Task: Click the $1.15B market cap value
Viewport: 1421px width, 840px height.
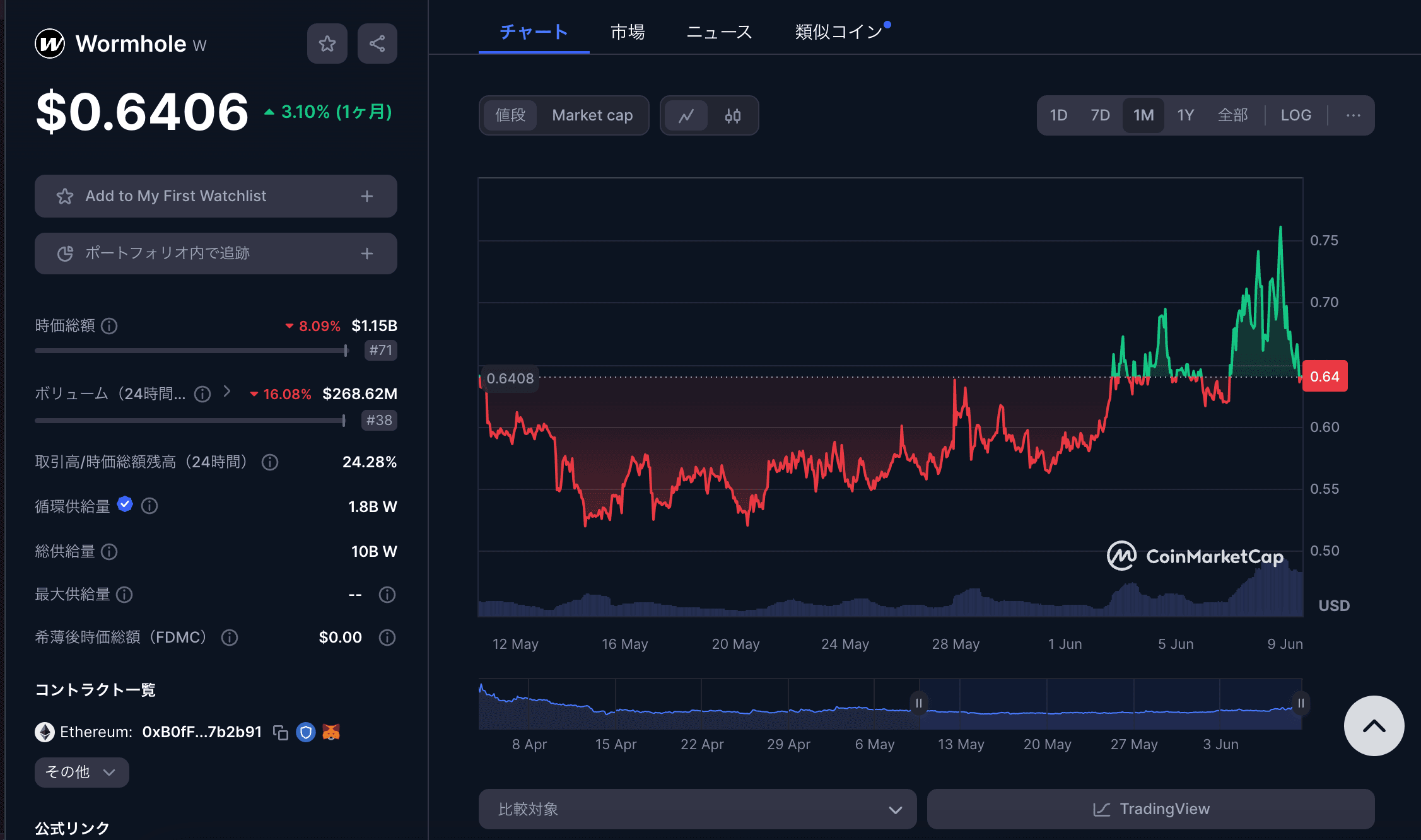Action: pyautogui.click(x=374, y=326)
